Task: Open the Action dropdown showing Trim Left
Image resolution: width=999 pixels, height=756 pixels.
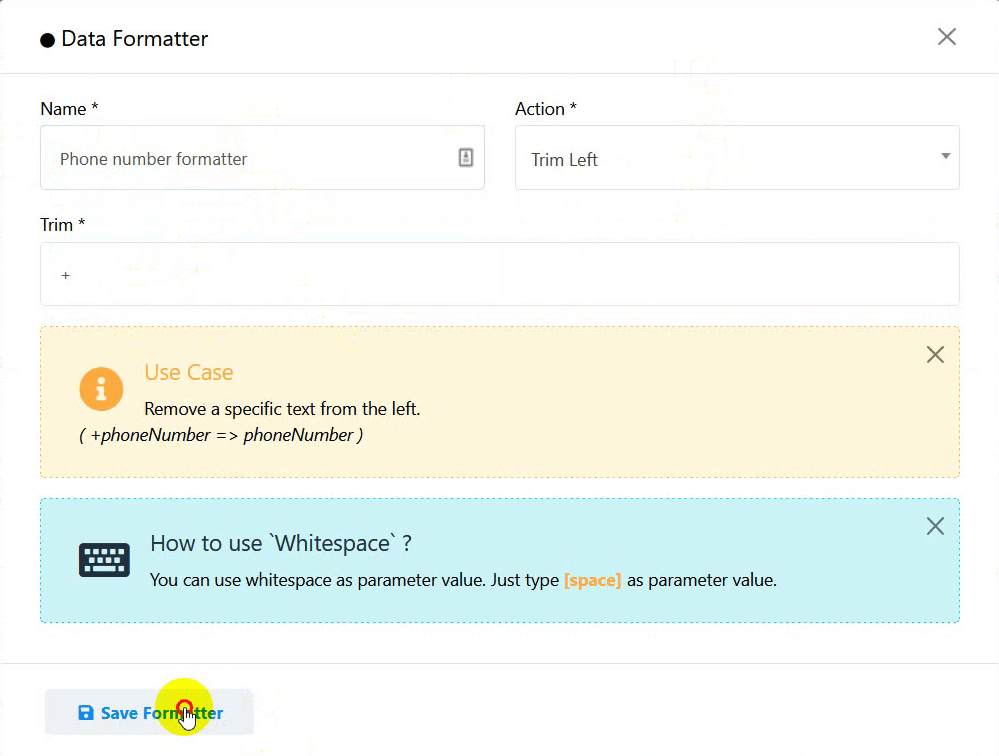Action: pyautogui.click(x=737, y=158)
